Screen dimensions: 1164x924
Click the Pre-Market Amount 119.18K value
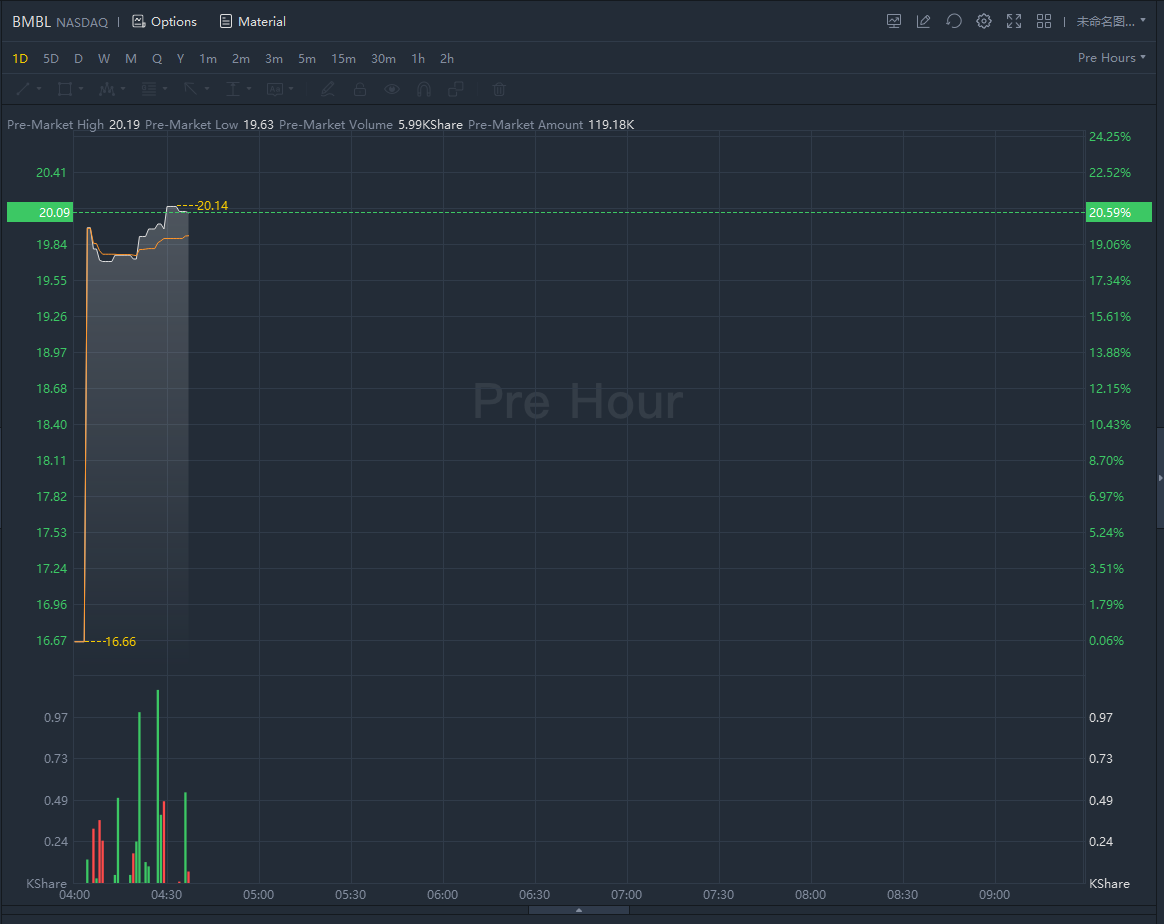pyautogui.click(x=611, y=125)
